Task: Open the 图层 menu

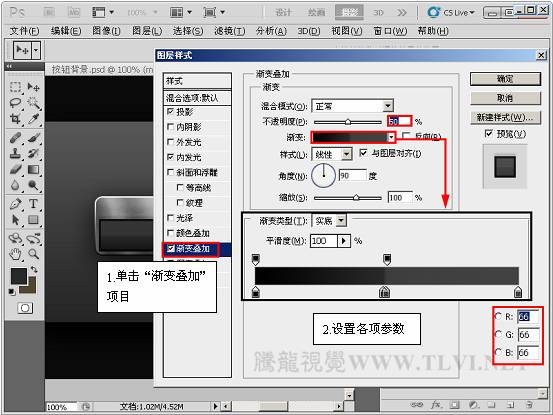Action: point(147,31)
